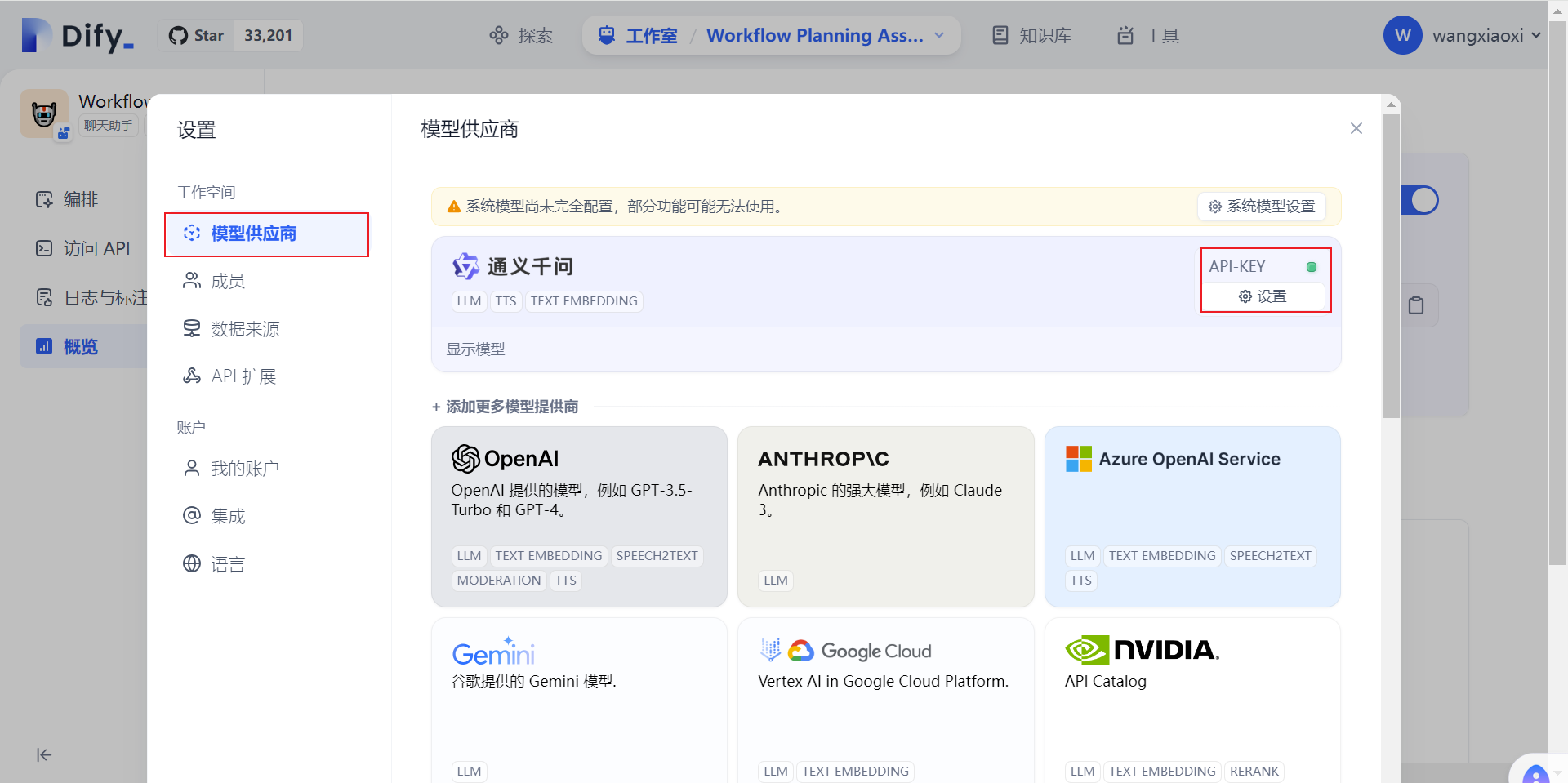Click the 成员 people icon
The height and width of the screenshot is (783, 1568).
tap(192, 281)
